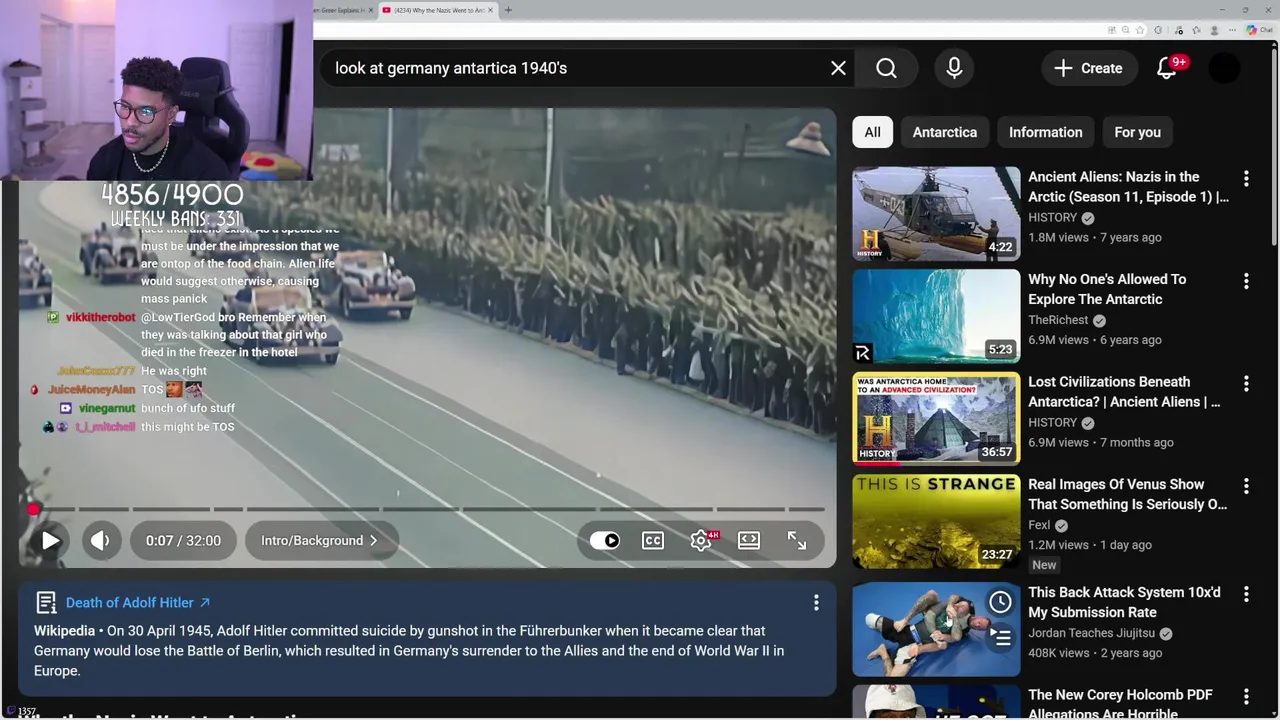Open the TheRichest channel name

click(x=1058, y=320)
